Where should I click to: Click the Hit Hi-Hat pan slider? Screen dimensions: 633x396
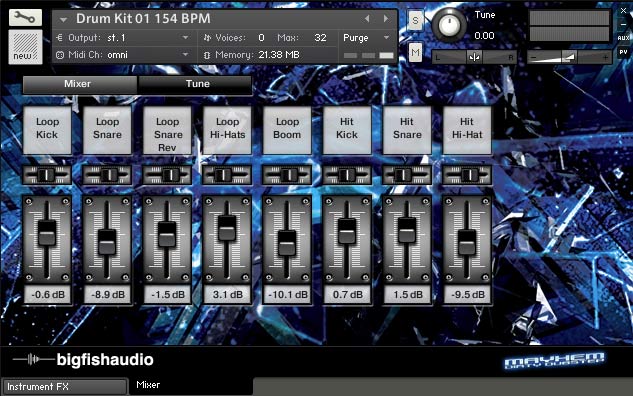coord(467,175)
